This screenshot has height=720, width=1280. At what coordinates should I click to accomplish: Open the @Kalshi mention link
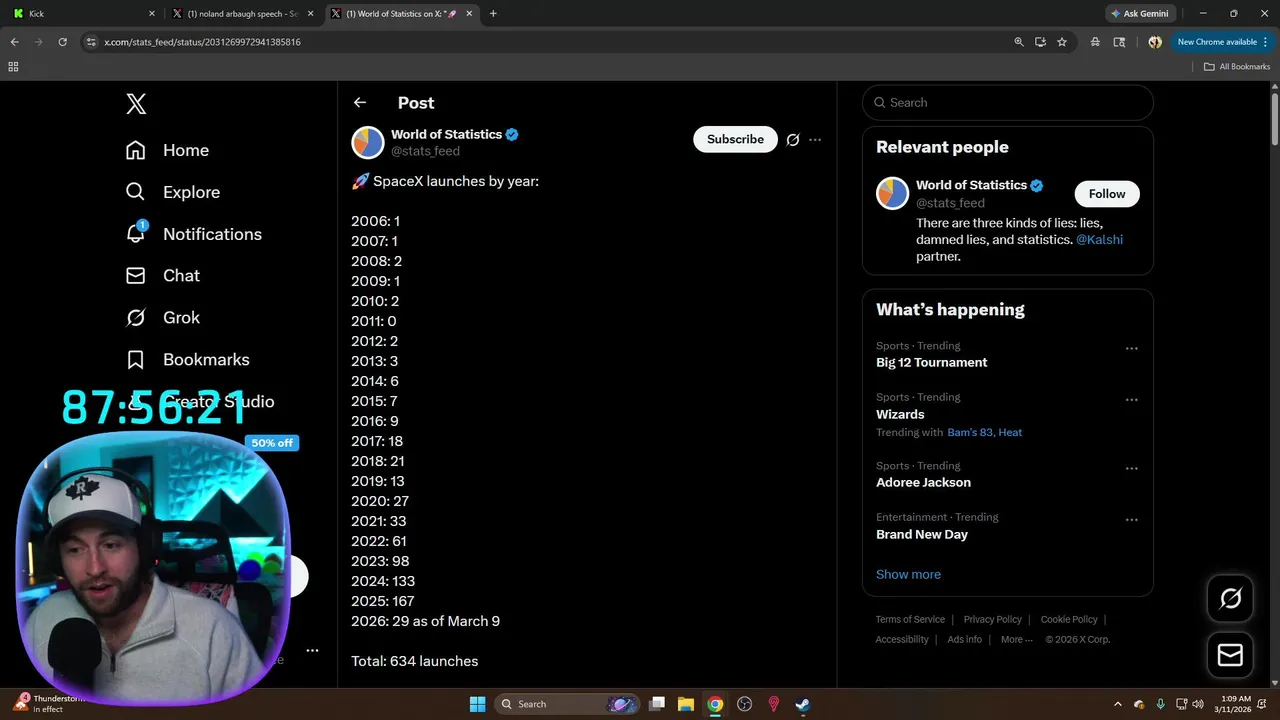[1099, 240]
